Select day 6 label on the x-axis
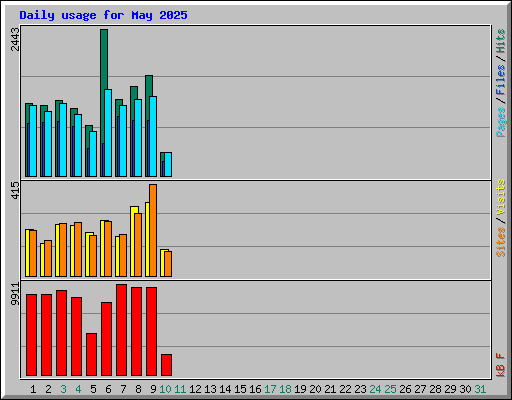This screenshot has height=400, width=512. (108, 389)
